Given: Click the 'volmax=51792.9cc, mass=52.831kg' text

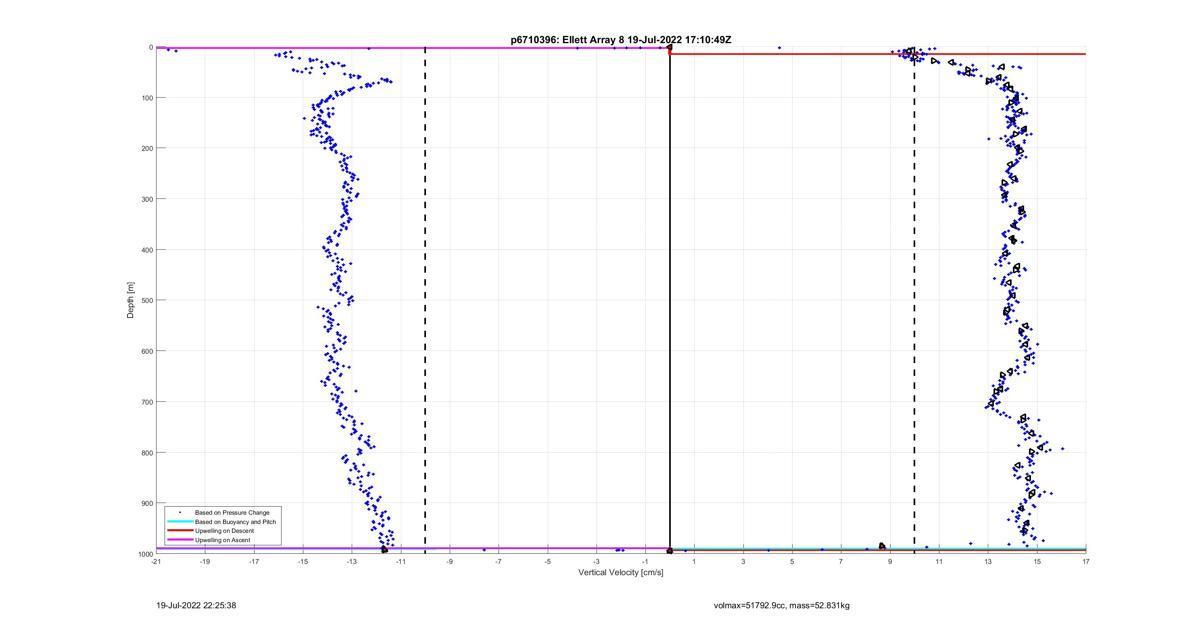Looking at the screenshot, I should coord(782,605).
